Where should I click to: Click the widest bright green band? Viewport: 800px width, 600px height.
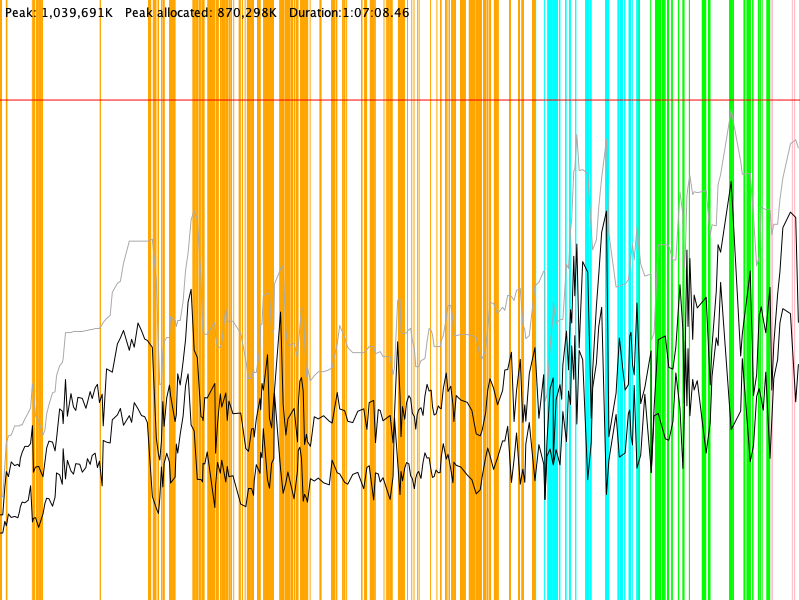point(660,300)
